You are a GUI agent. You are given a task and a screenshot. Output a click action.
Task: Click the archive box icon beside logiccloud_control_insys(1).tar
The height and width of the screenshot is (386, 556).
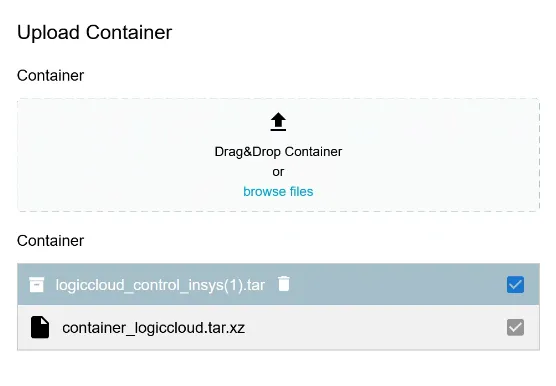point(37,285)
